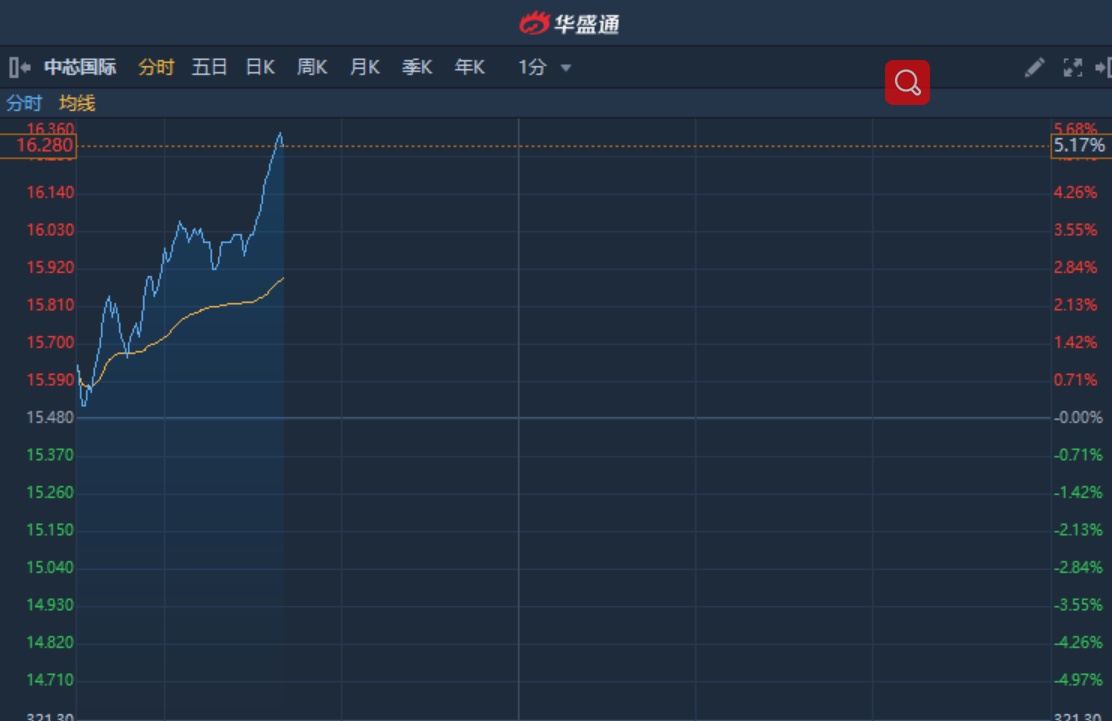
Task: Collapse the right panel using the arrow icon
Action: (x=1103, y=68)
